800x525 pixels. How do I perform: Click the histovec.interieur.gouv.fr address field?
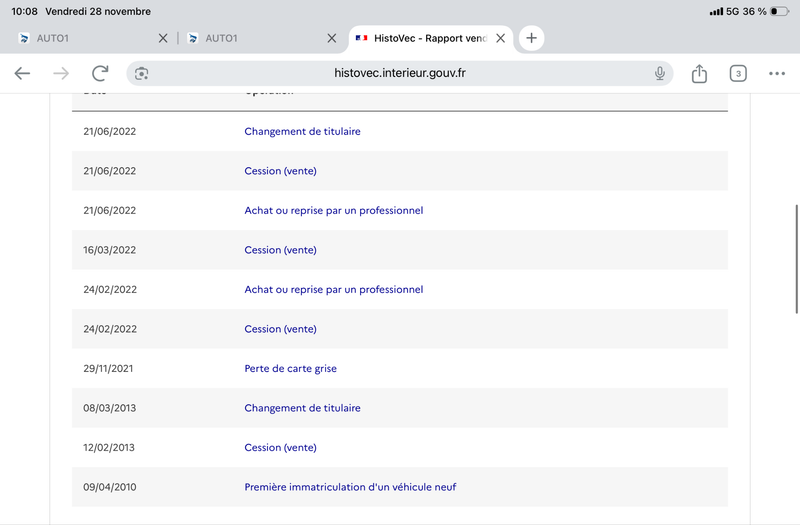point(400,73)
